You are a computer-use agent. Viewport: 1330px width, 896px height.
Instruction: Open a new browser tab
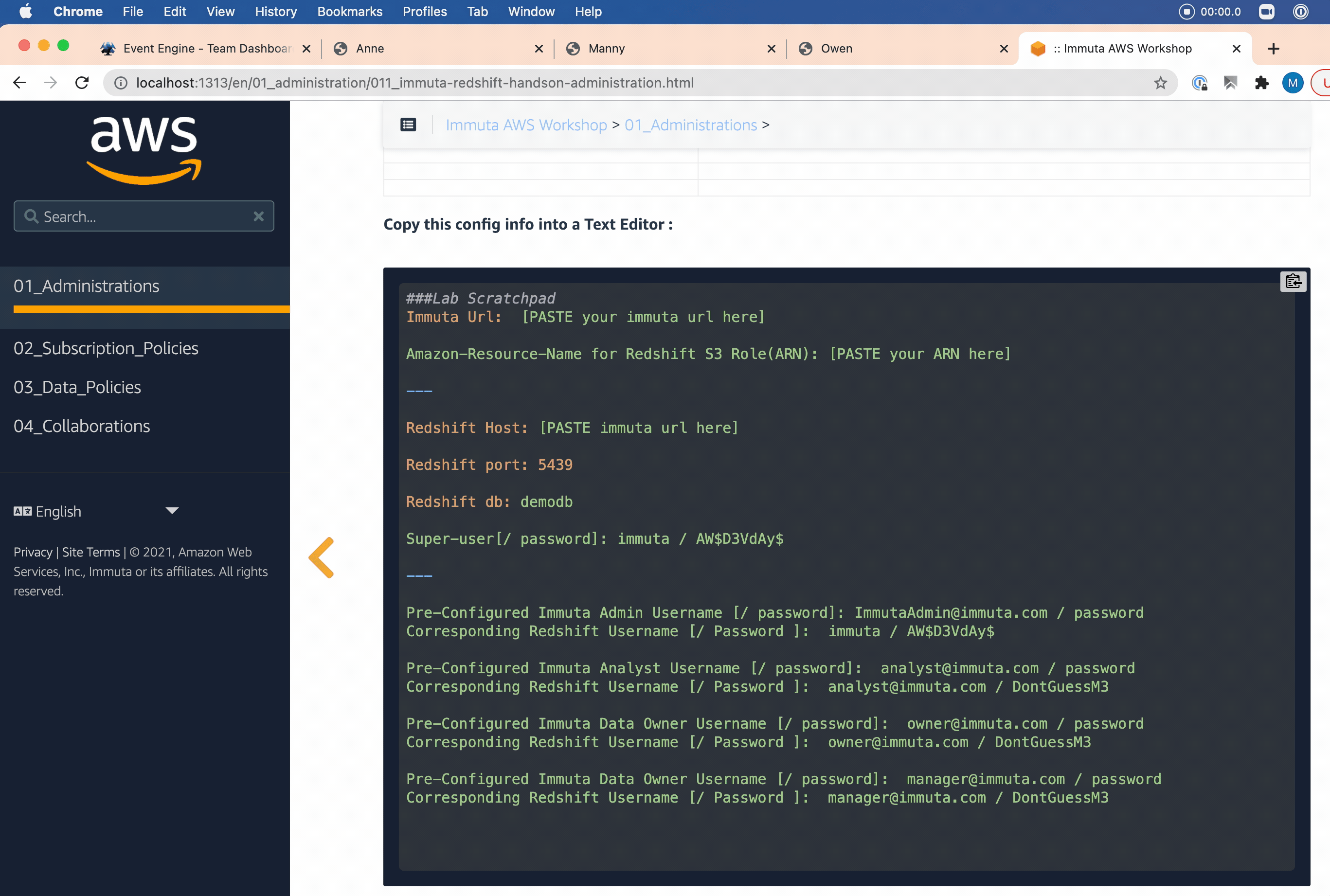click(1273, 49)
